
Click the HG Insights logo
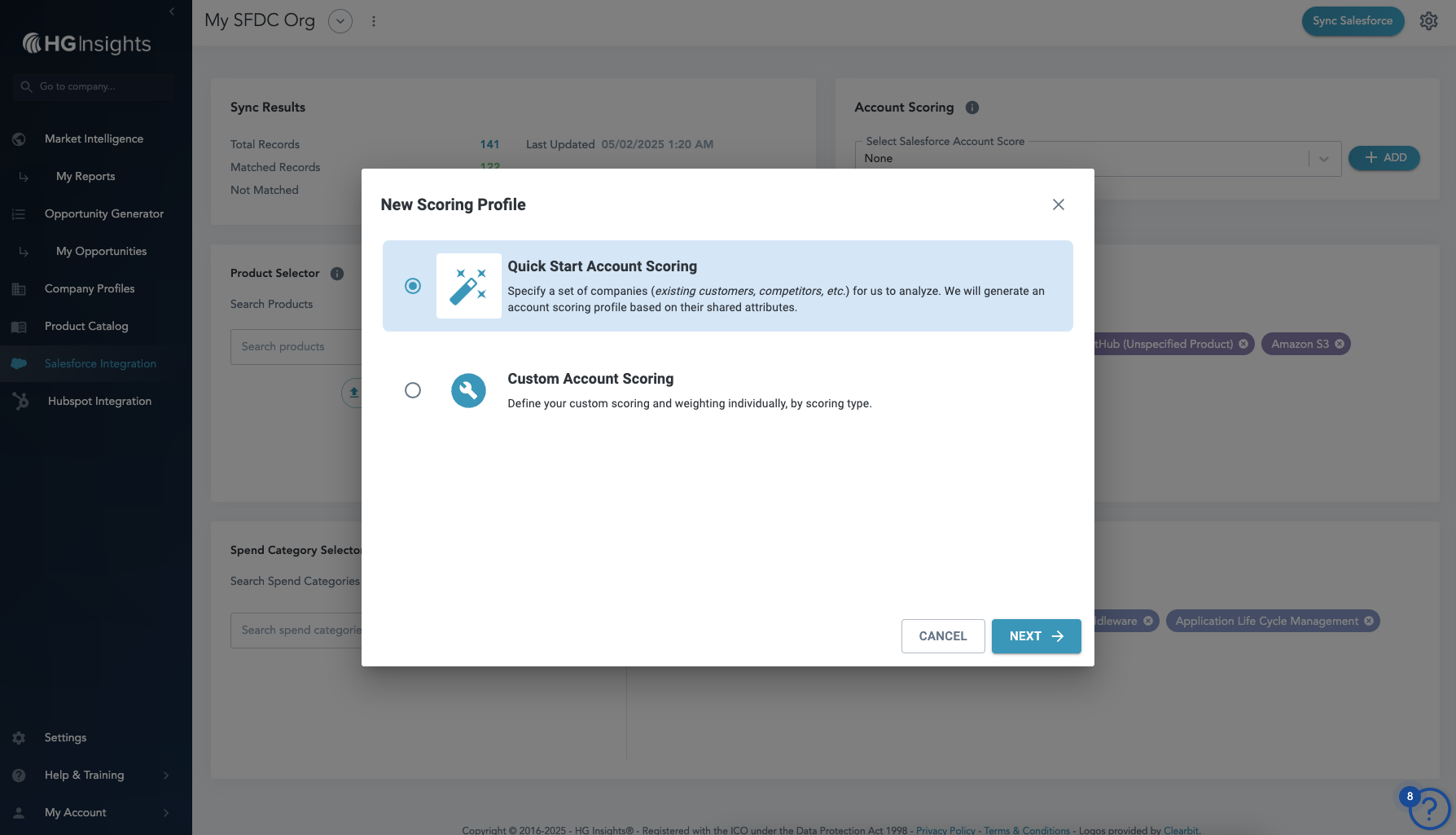[87, 43]
